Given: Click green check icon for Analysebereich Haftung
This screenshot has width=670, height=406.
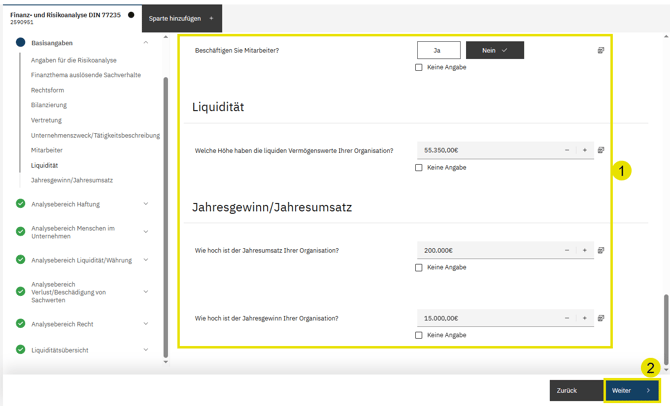Looking at the screenshot, I should click(21, 203).
